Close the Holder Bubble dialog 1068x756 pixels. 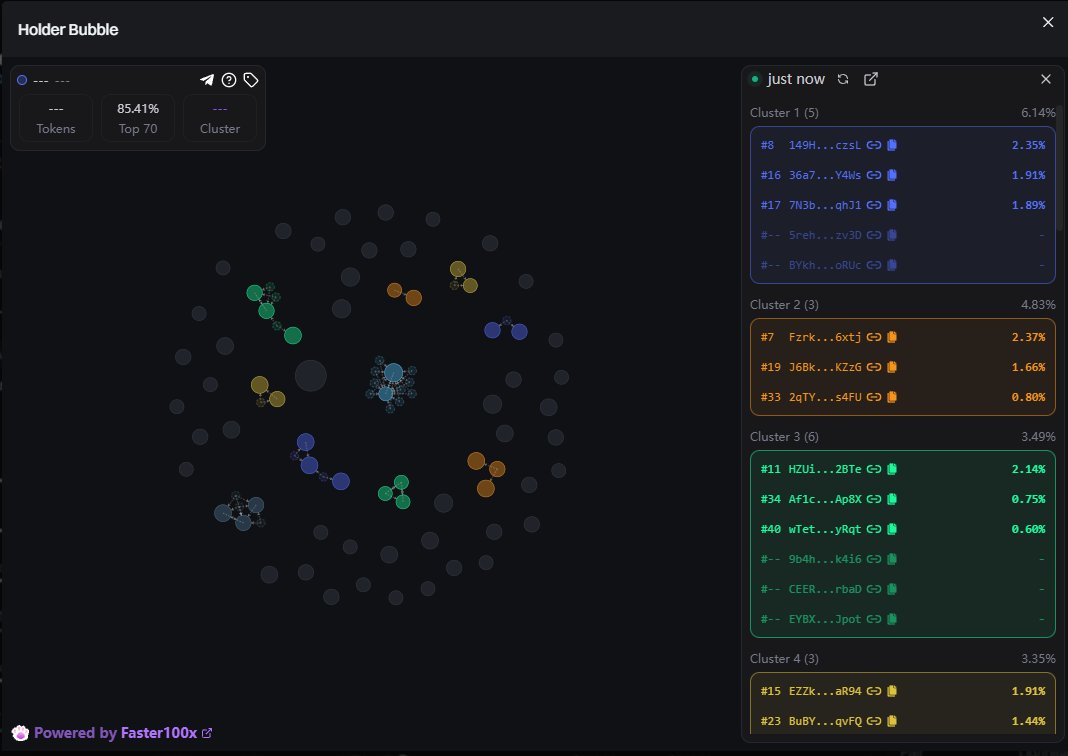click(x=1048, y=22)
